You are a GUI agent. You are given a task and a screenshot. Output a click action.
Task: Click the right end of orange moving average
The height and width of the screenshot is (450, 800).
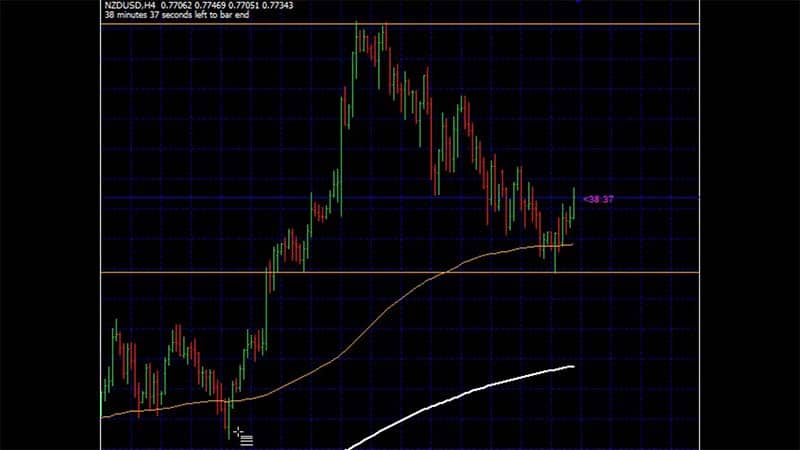click(571, 243)
